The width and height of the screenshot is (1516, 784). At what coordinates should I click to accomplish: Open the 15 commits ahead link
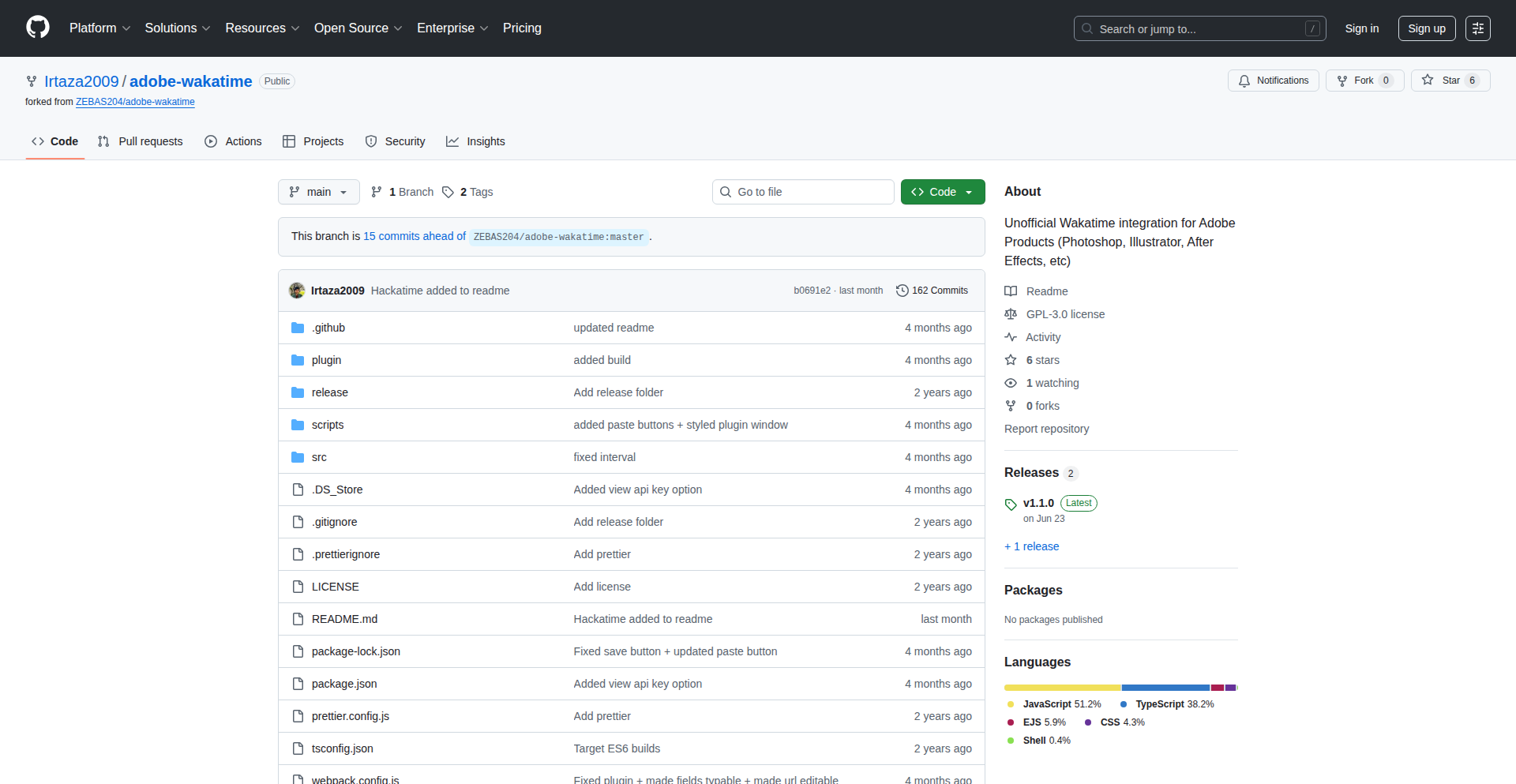click(414, 236)
